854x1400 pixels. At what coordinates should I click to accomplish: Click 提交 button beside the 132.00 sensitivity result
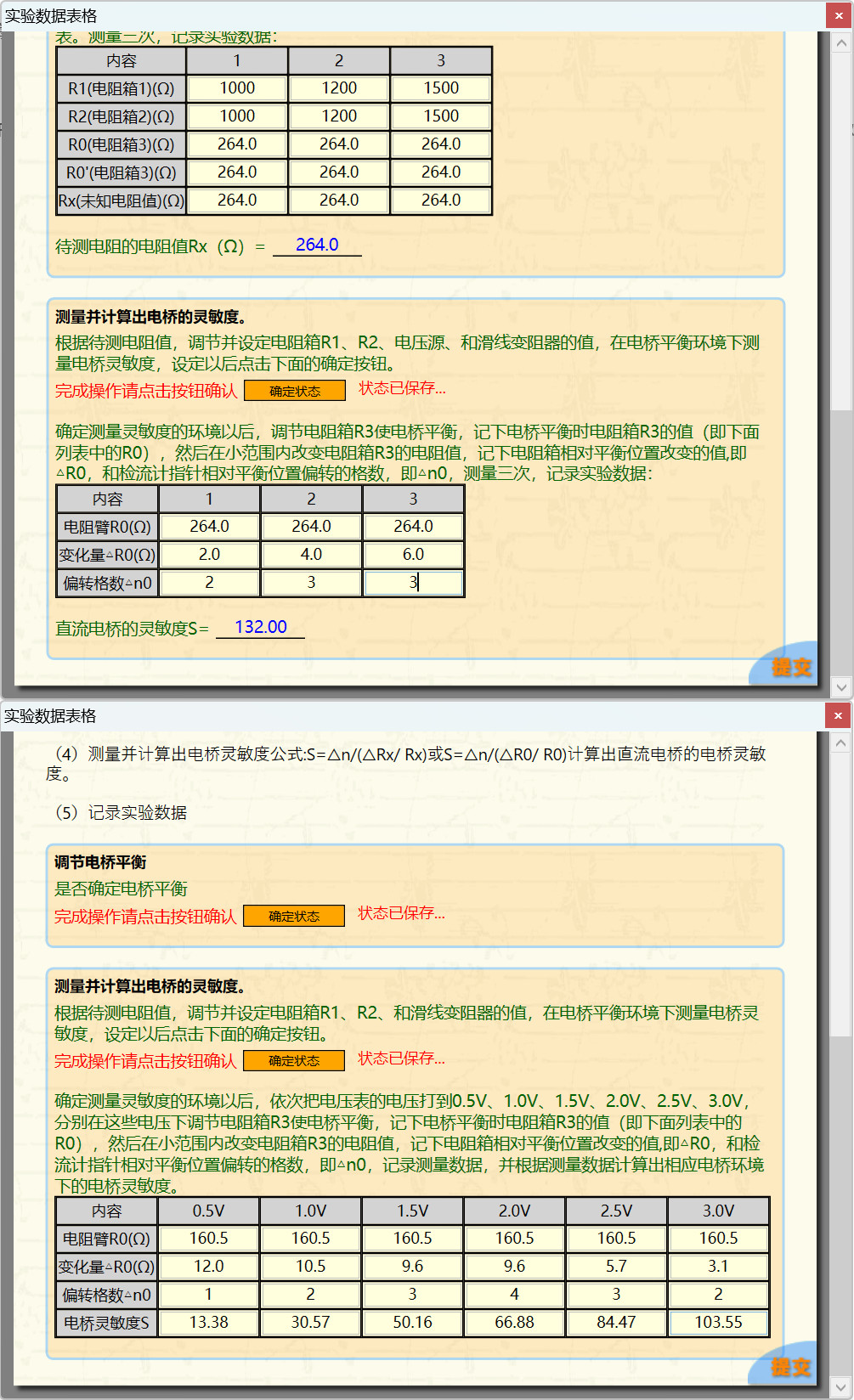pyautogui.click(x=790, y=667)
